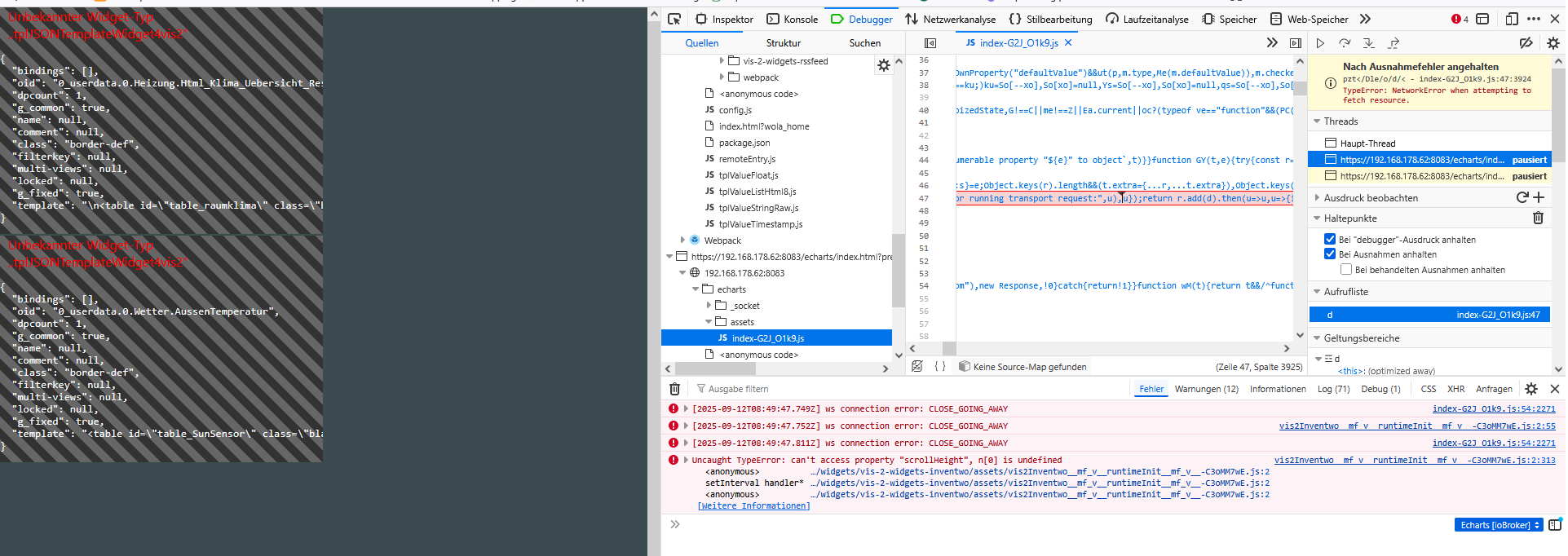Step out of current function
Screen dimensions: 1568x556
tap(1394, 43)
